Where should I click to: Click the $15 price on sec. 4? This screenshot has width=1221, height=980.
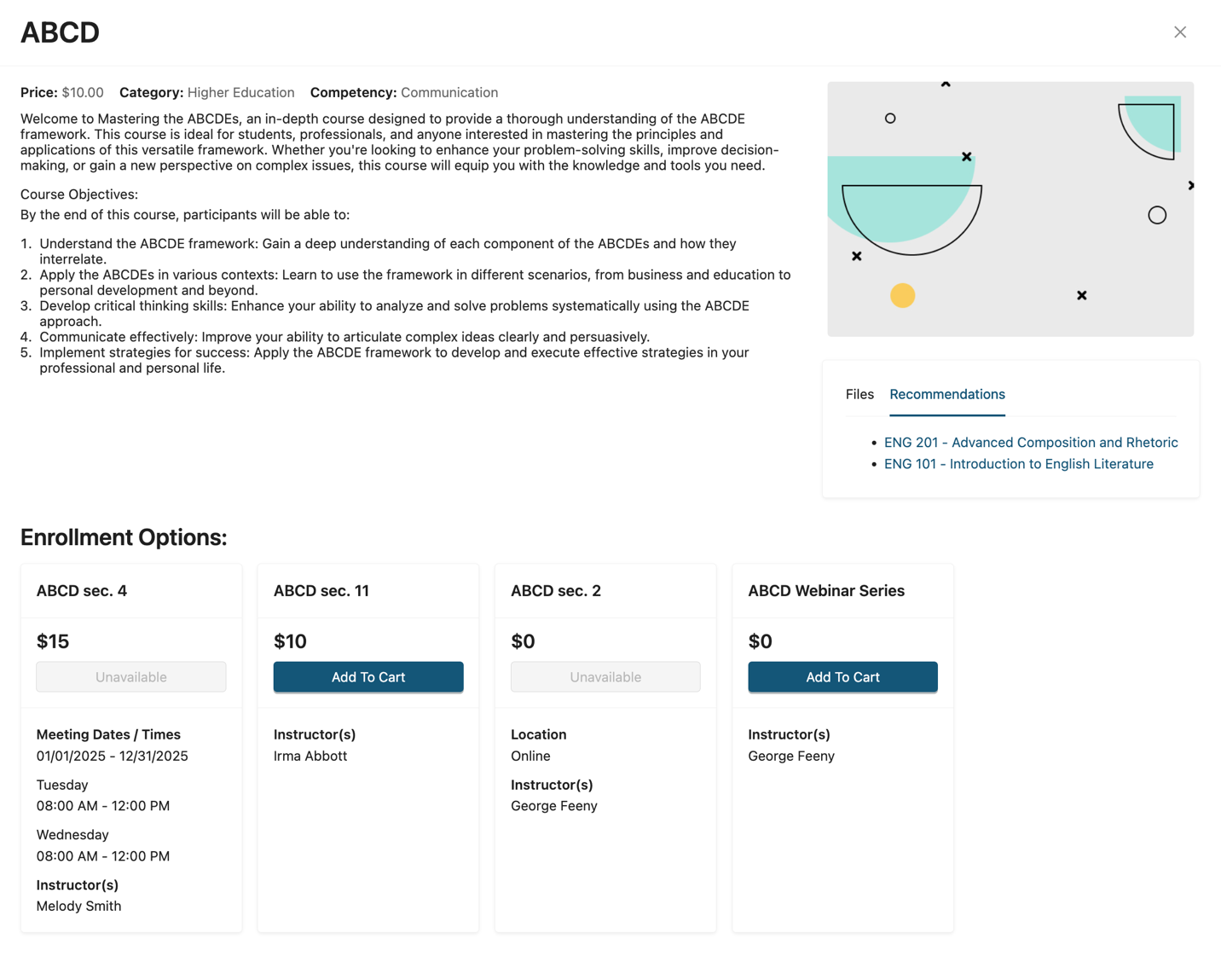click(53, 641)
